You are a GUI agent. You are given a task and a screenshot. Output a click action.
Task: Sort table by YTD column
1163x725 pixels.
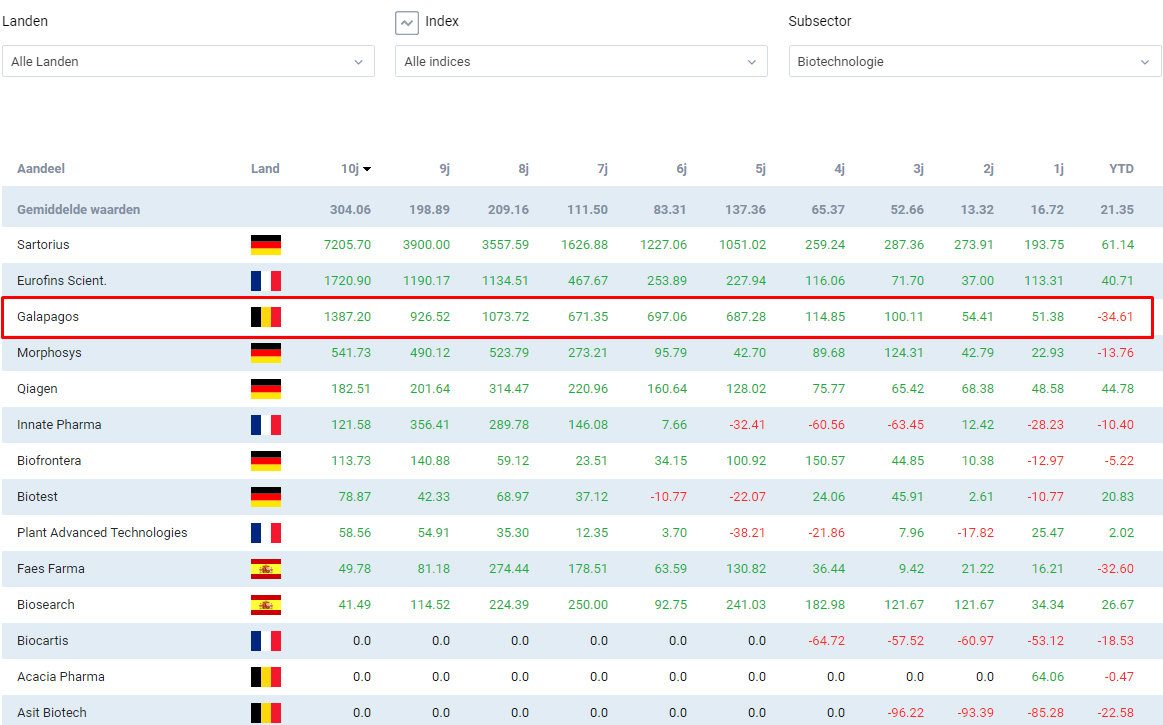1121,169
